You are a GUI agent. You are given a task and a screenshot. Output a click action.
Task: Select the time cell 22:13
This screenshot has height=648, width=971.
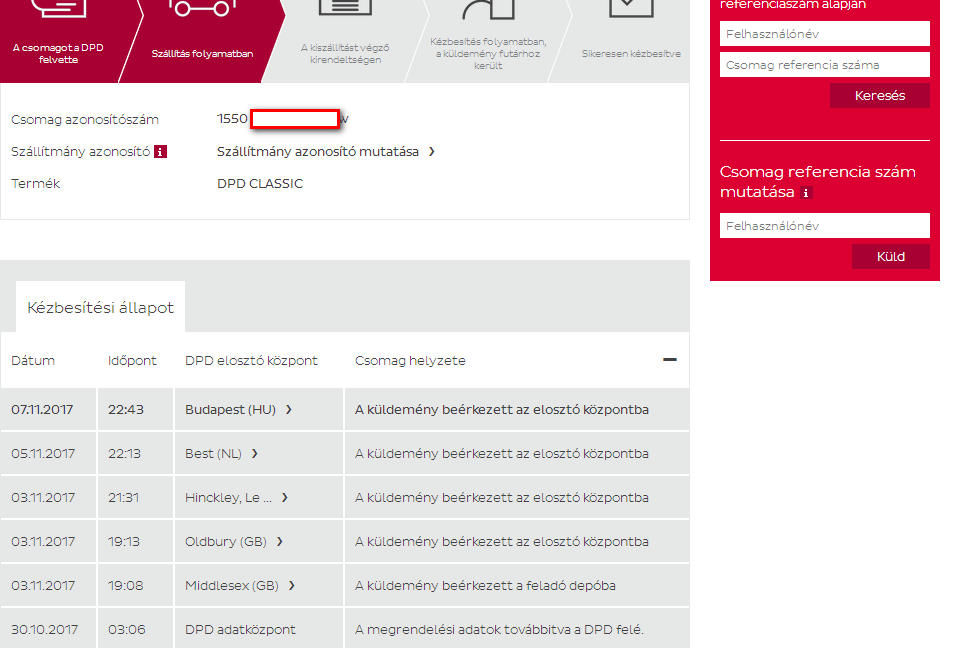(124, 453)
